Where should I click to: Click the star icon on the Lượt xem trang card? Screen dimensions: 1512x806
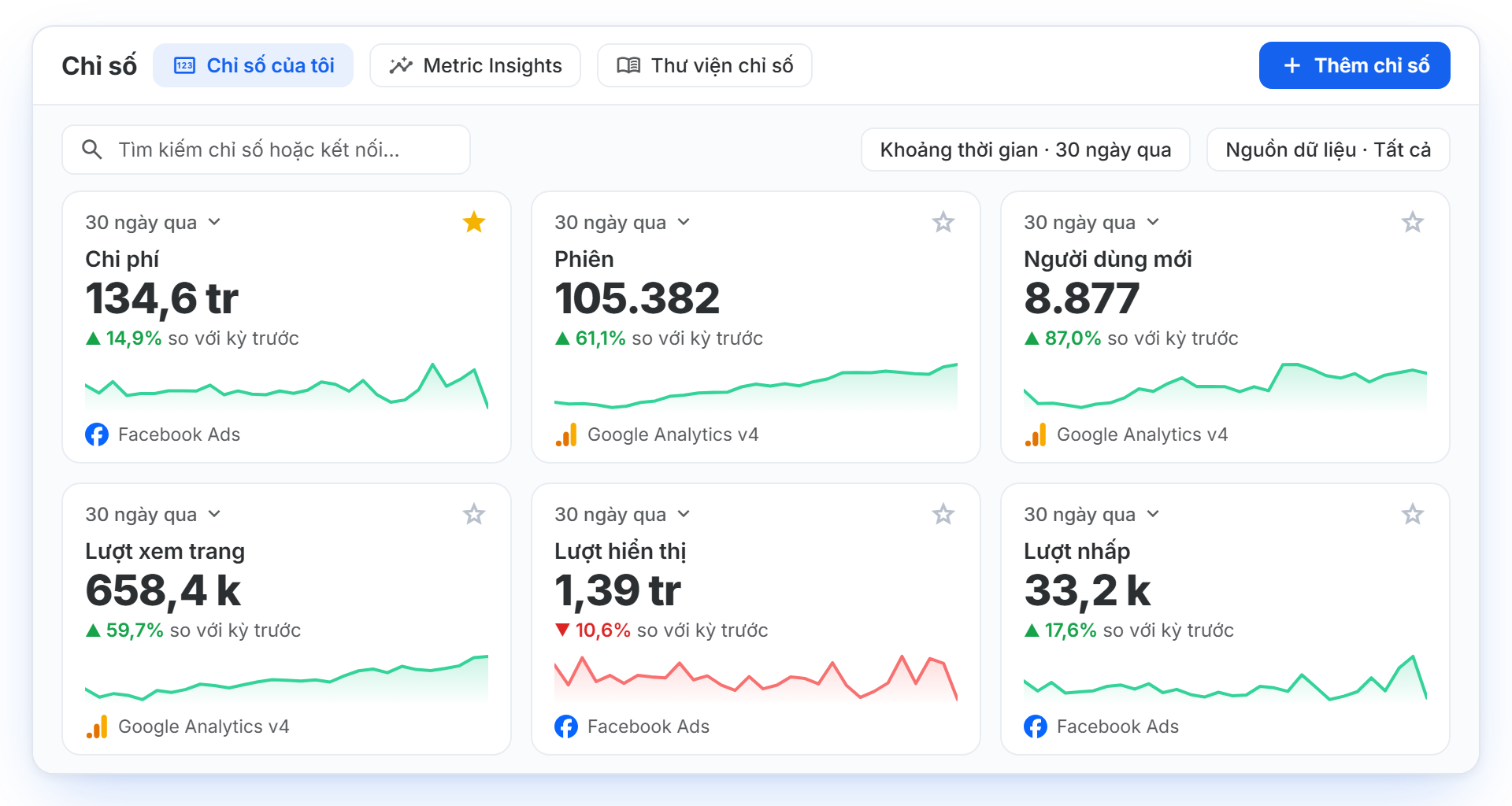(474, 514)
